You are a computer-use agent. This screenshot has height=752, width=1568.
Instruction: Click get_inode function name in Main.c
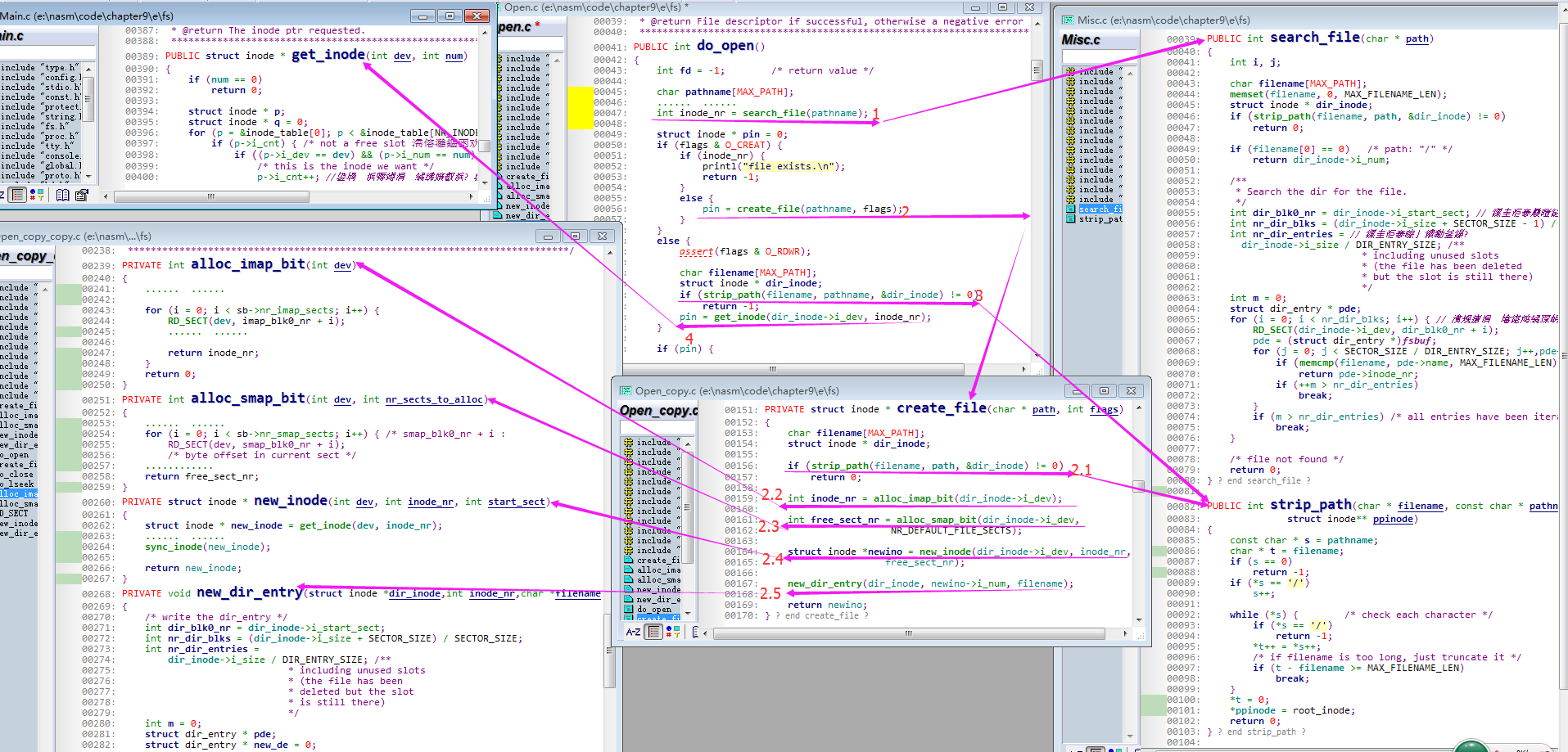(x=328, y=55)
